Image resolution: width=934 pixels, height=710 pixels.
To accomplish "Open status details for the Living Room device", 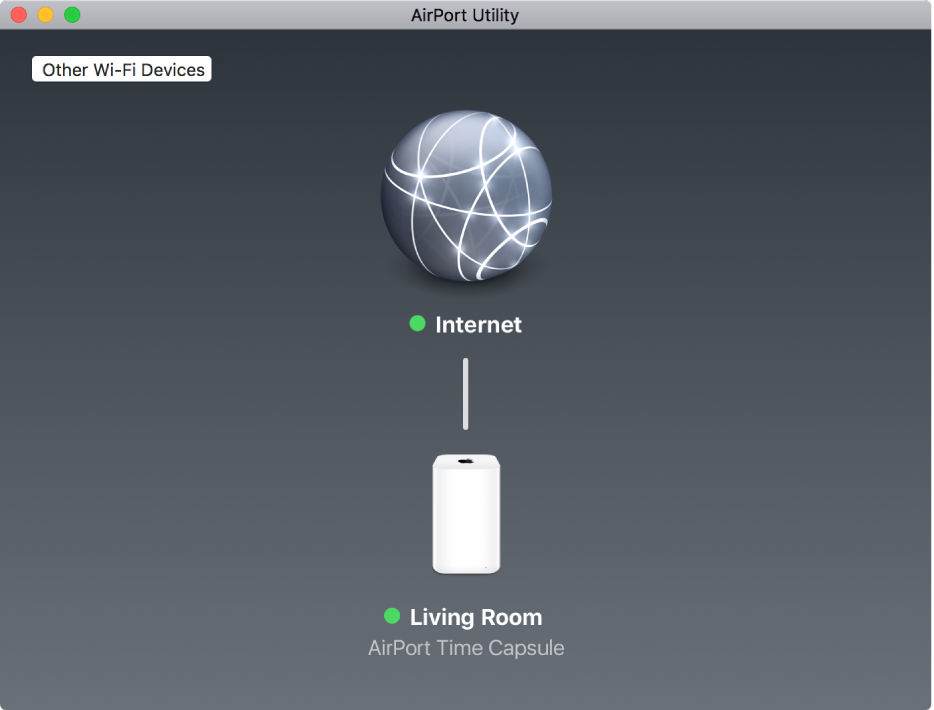I will [466, 514].
